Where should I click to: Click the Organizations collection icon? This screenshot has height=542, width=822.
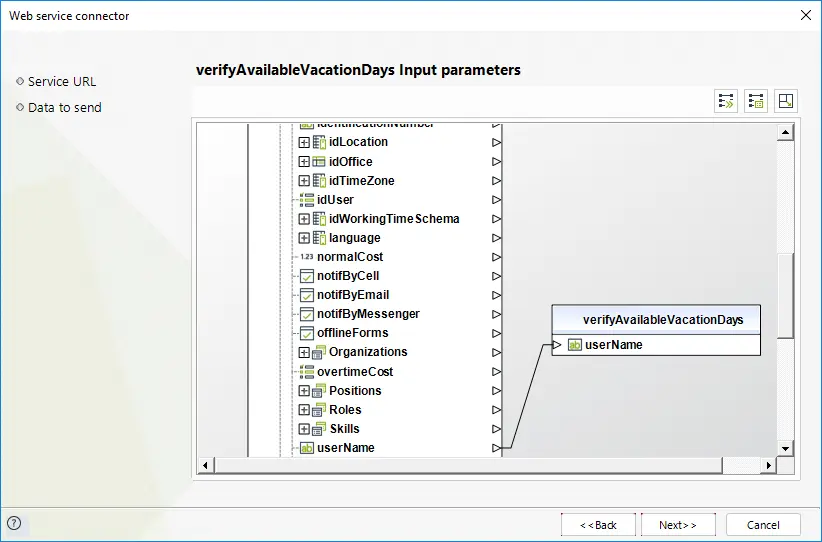point(319,352)
